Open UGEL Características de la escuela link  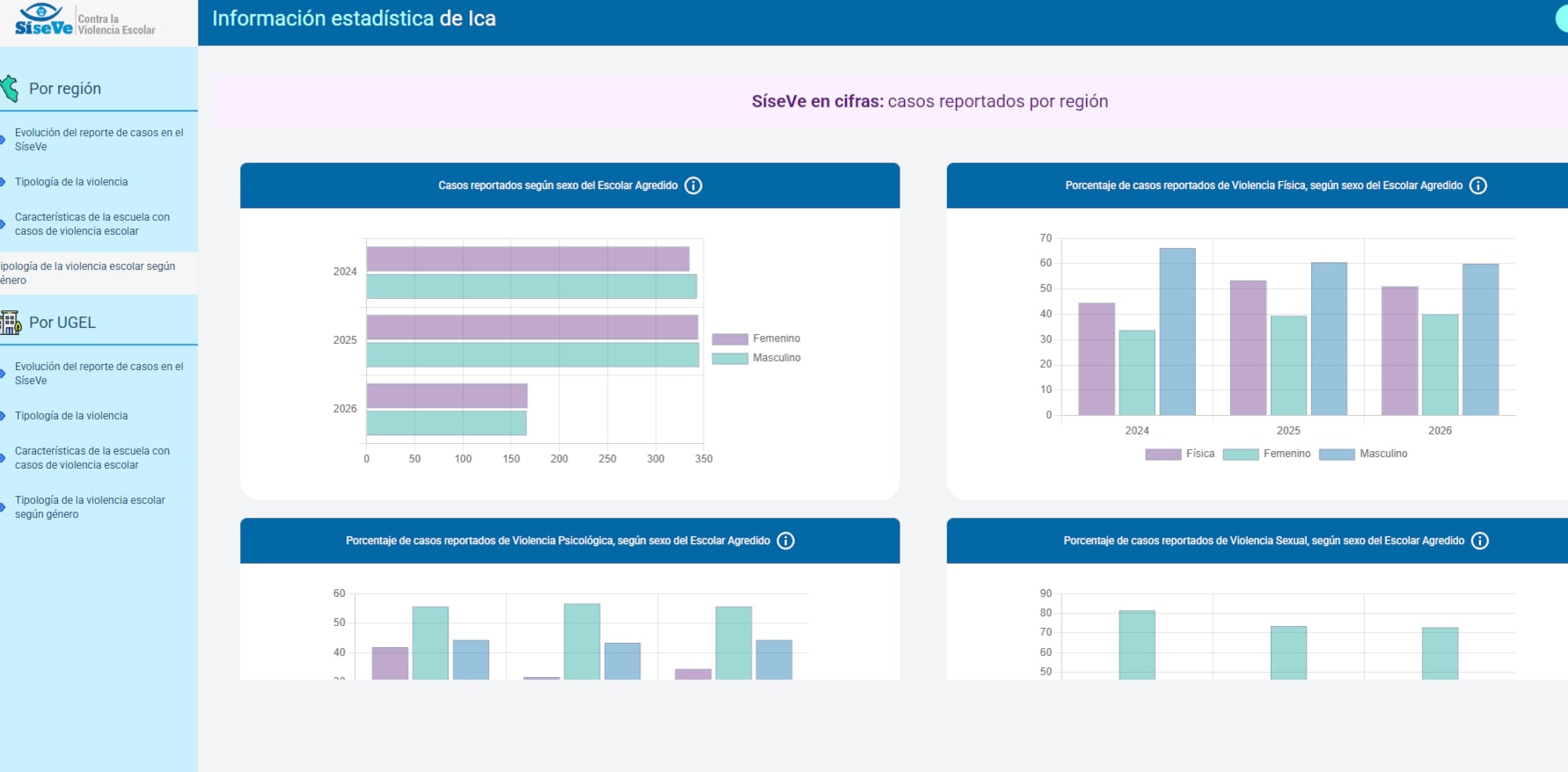tap(92, 458)
